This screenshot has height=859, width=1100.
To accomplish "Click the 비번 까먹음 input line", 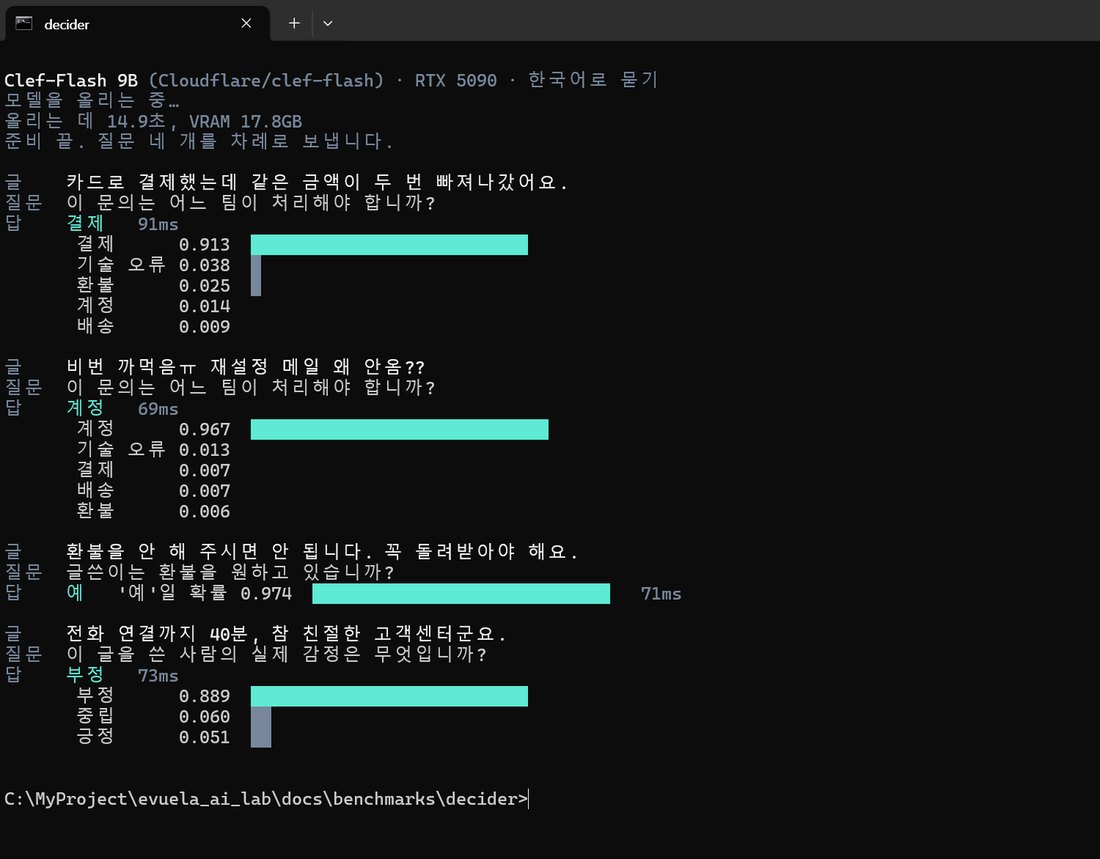I will 246,367.
